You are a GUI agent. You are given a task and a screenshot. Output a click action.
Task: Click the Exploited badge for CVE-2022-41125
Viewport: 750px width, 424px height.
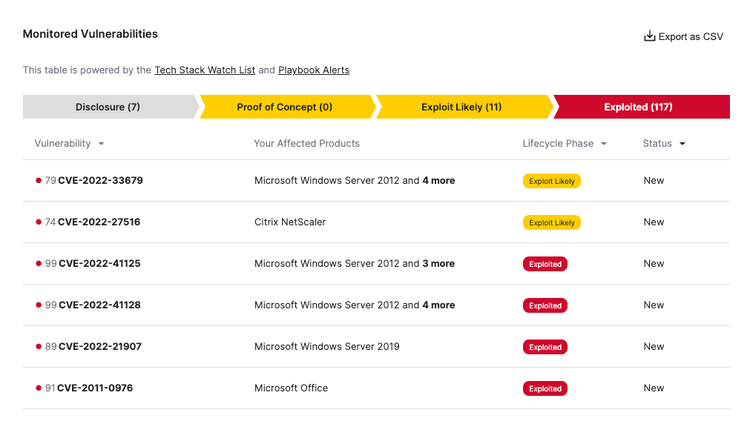pos(545,264)
